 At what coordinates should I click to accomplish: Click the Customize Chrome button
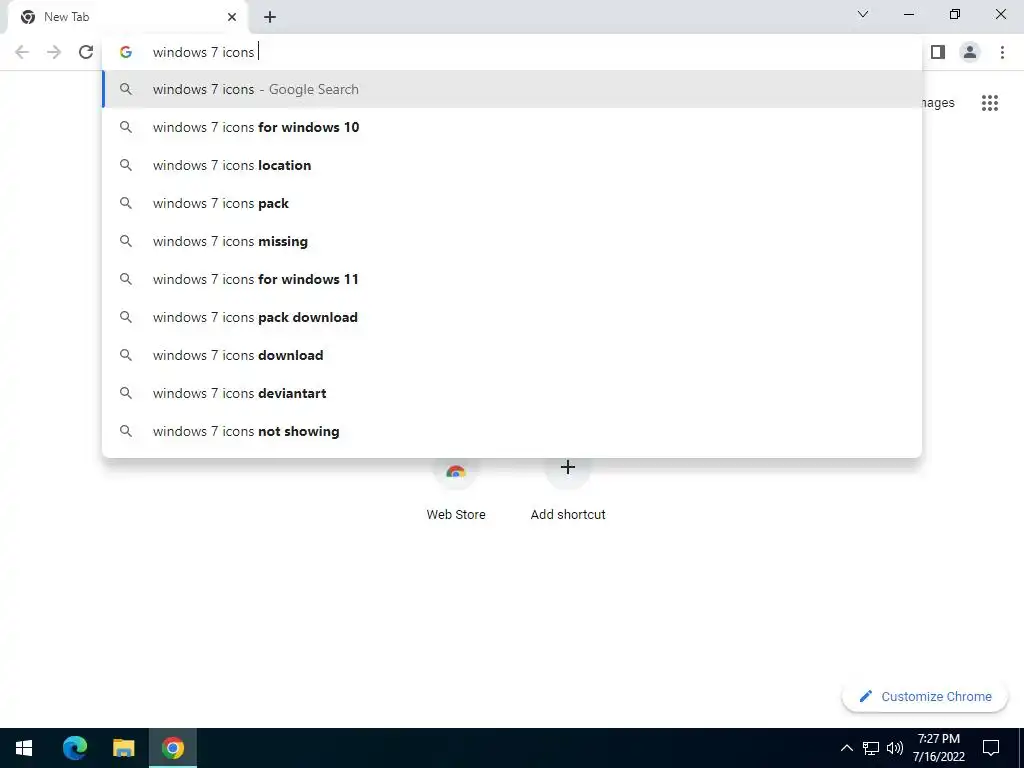coord(925,696)
